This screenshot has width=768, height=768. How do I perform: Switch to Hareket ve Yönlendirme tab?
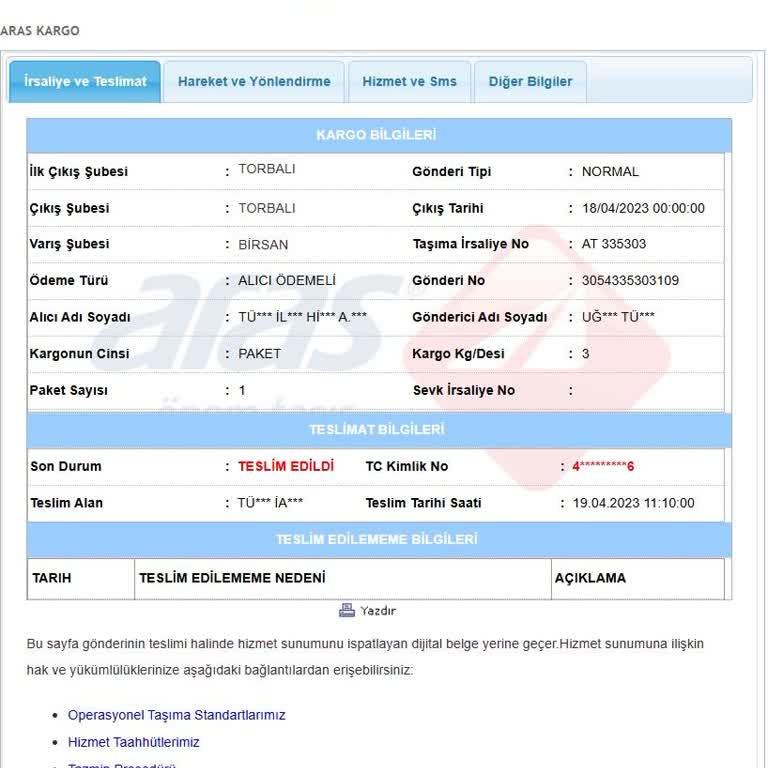(254, 81)
